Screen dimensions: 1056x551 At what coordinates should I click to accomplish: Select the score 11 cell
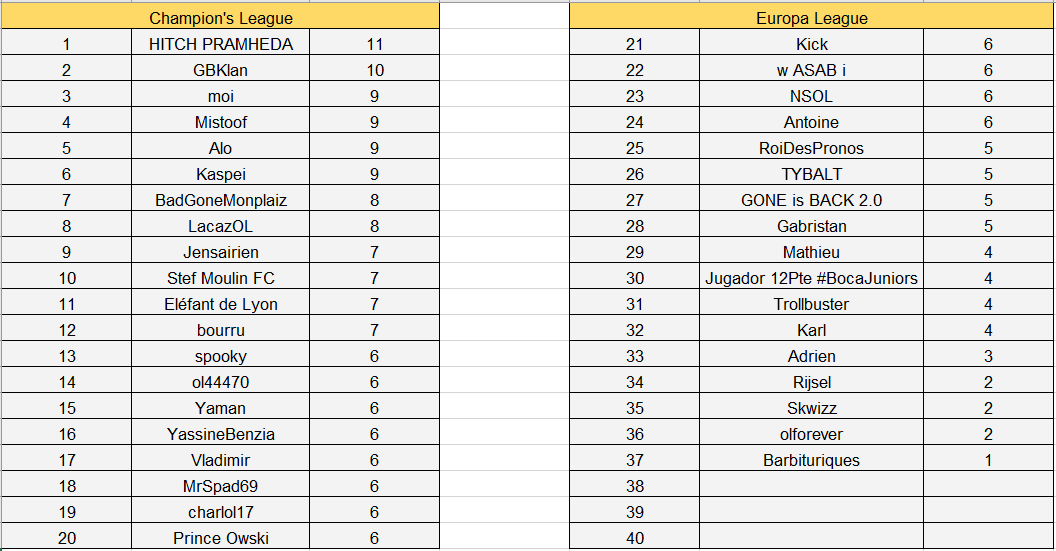click(x=375, y=44)
